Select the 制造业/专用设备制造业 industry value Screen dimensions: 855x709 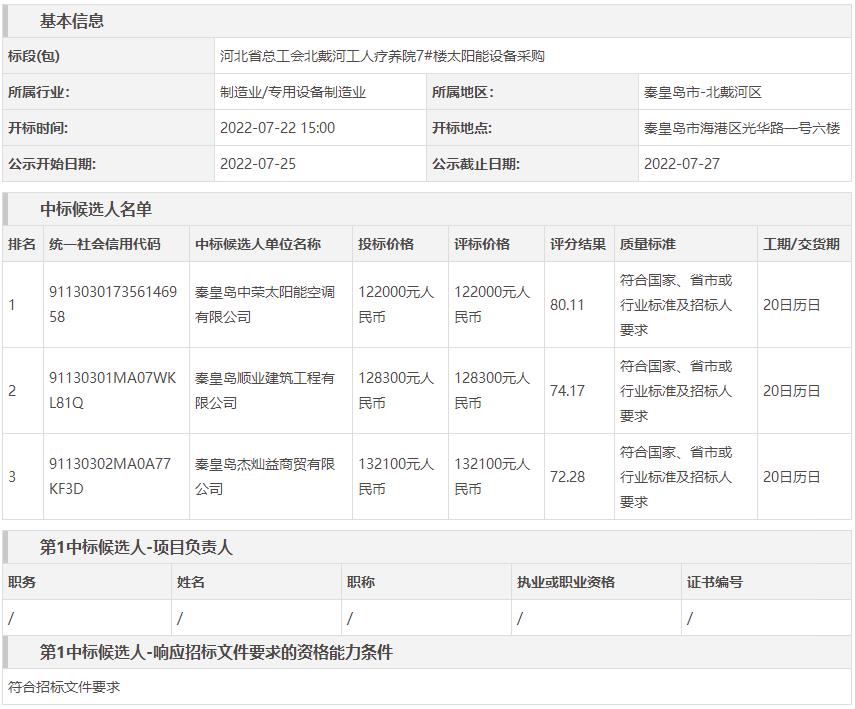(x=293, y=92)
